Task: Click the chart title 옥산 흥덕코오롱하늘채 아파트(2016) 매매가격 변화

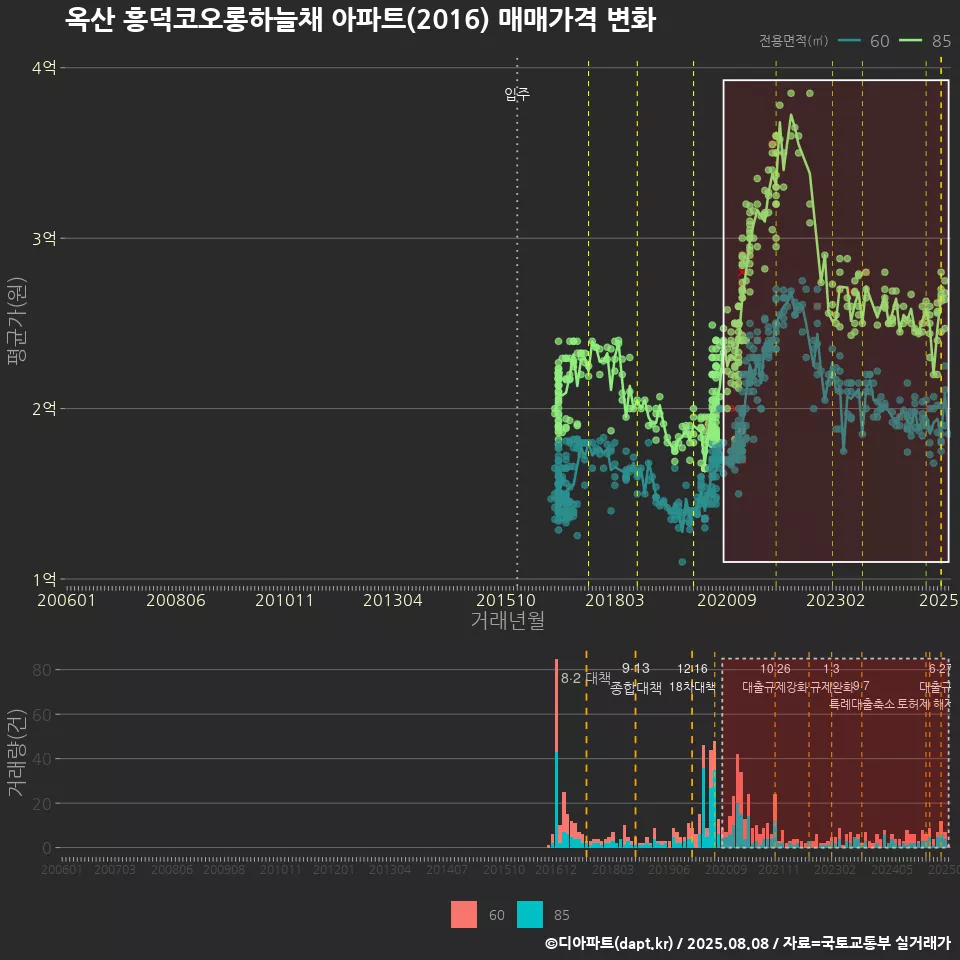Action: point(360,20)
